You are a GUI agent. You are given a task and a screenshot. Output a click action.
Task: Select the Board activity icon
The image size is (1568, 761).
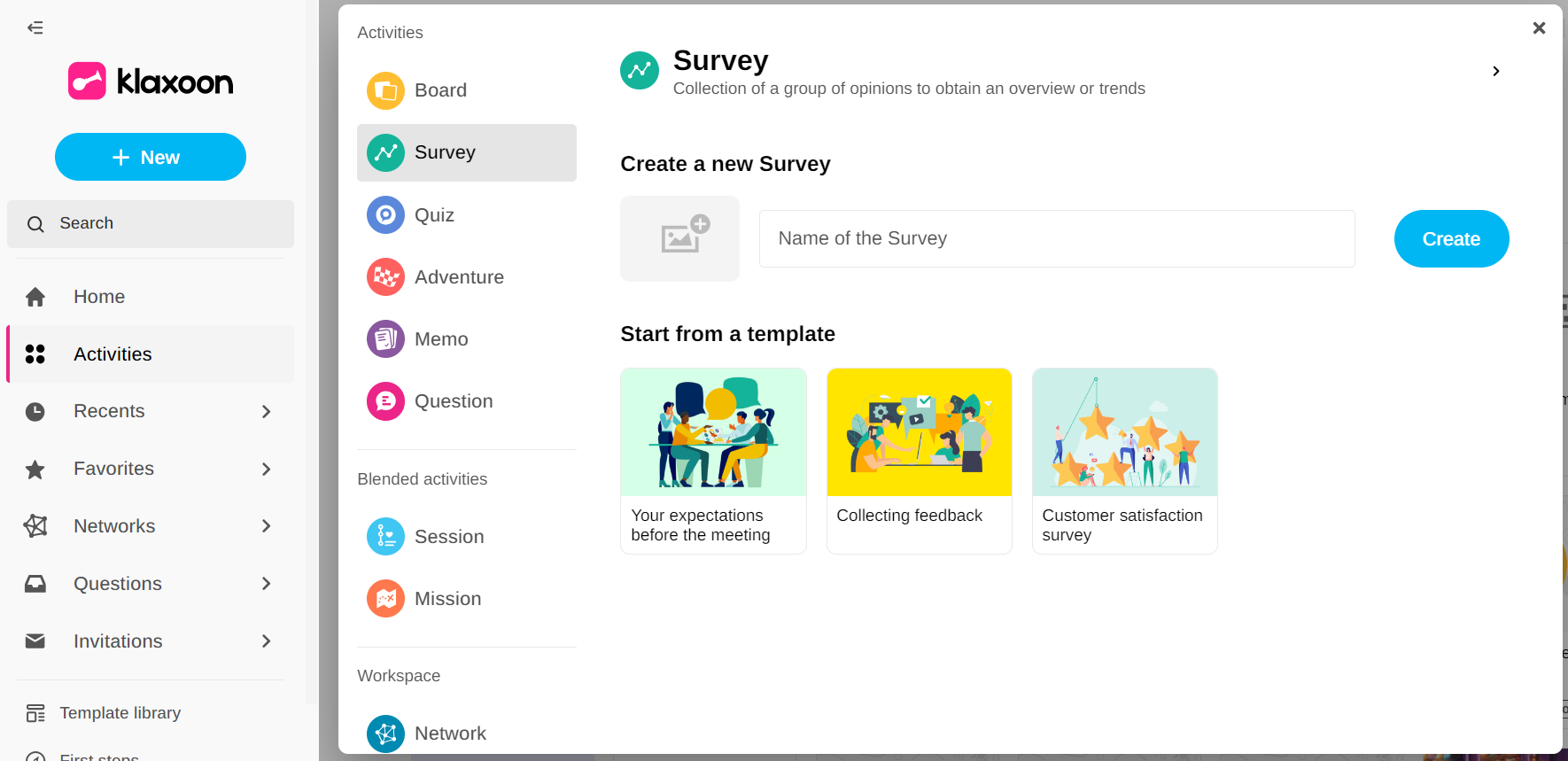click(385, 90)
